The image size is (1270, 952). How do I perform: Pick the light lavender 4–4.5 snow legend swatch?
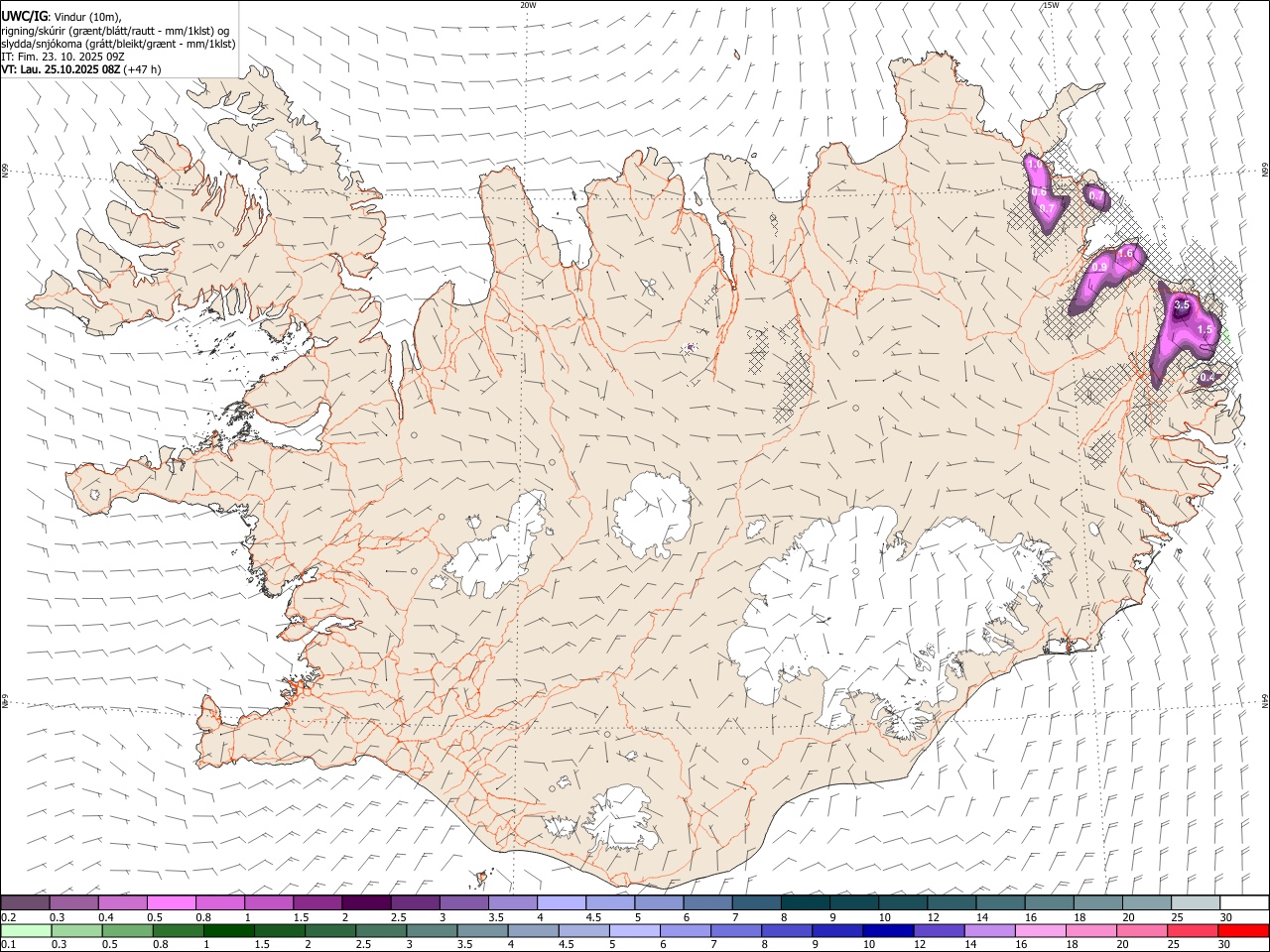tap(561, 903)
